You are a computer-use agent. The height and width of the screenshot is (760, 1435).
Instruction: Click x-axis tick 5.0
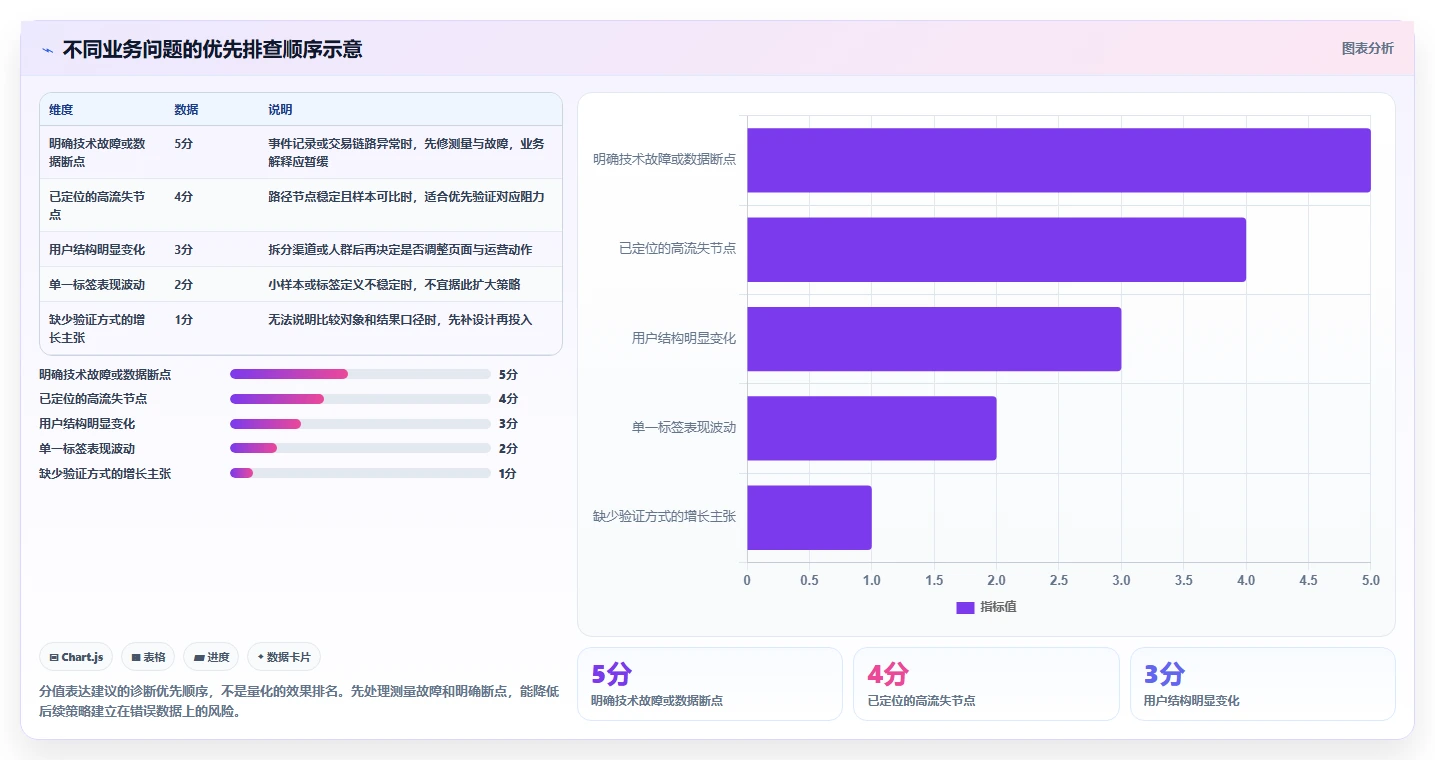[x=1371, y=580]
